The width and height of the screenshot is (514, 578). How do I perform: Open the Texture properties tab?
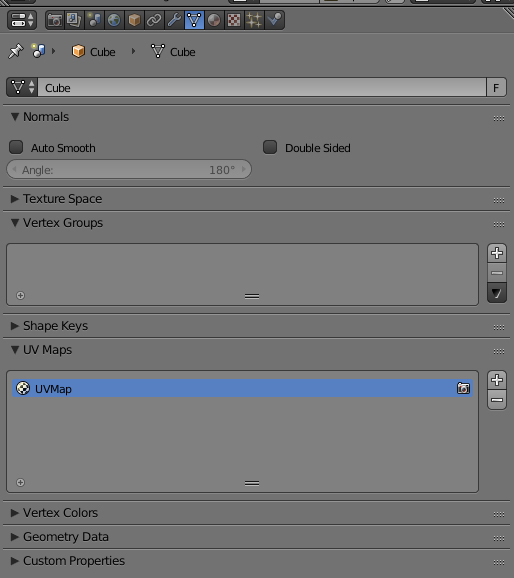pos(234,20)
